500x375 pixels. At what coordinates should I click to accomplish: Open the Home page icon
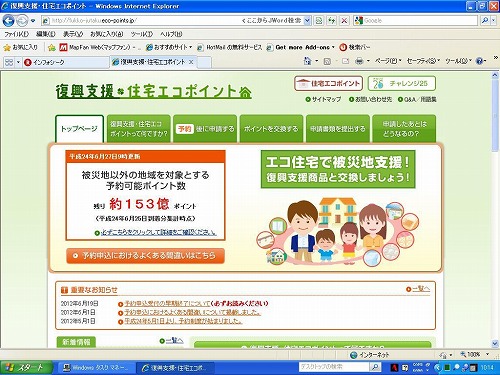[307, 61]
